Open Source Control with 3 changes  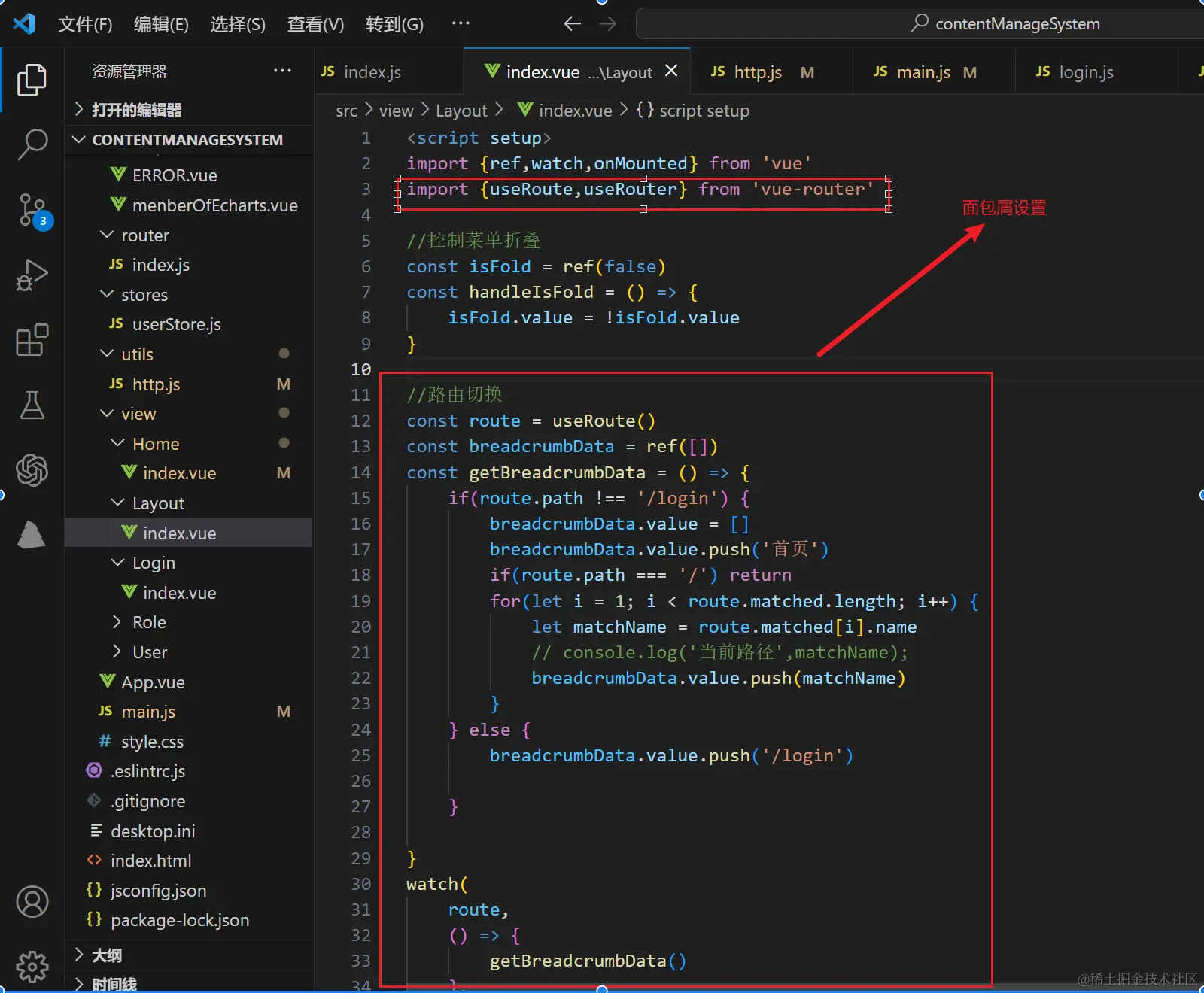32,210
